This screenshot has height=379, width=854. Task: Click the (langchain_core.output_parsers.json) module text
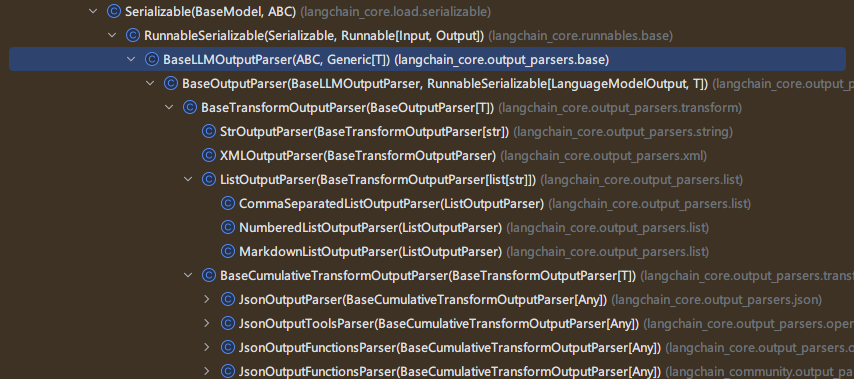[717, 299]
